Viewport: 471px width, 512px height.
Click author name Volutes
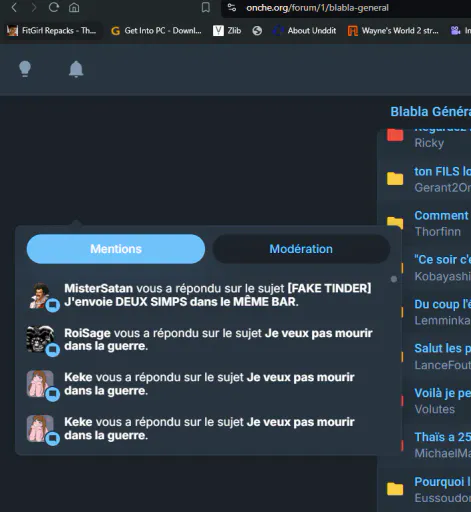coord(435,409)
